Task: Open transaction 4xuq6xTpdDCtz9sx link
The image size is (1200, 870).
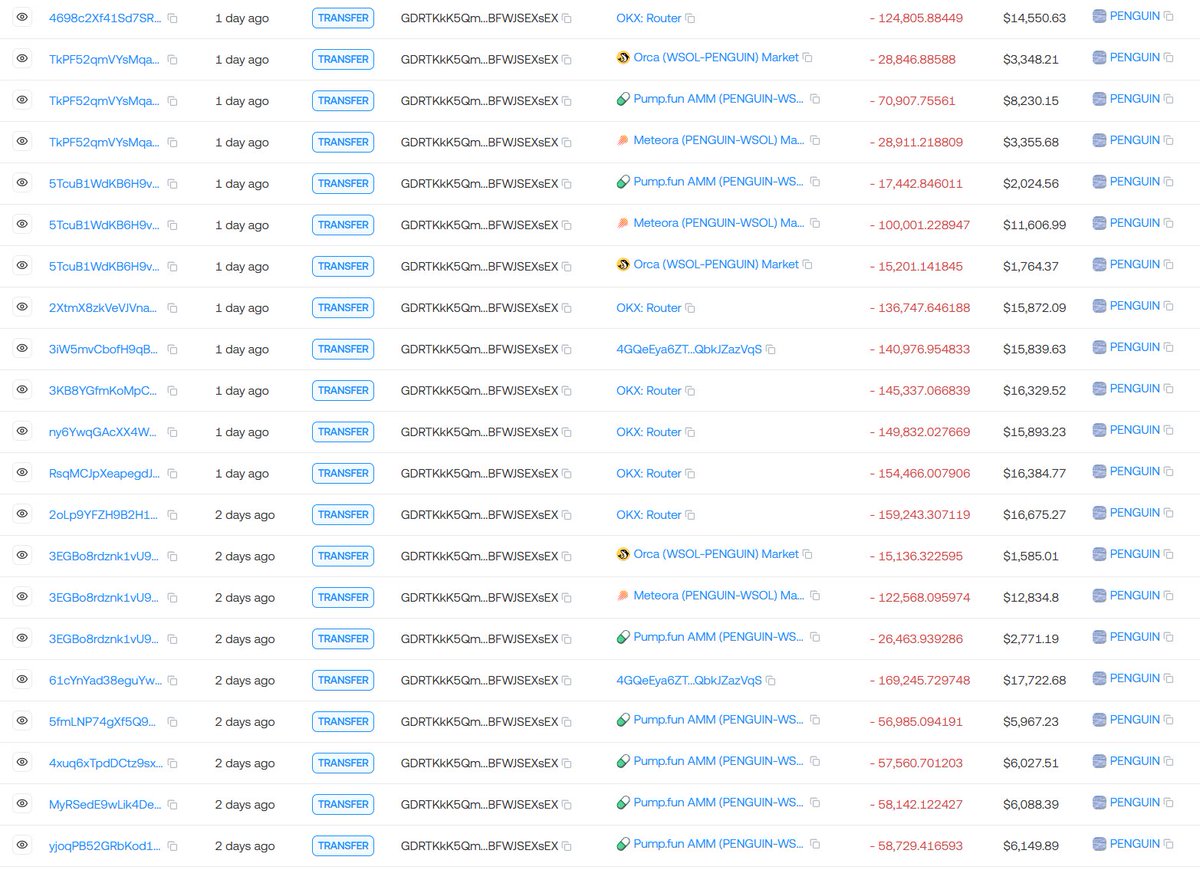Action: pos(106,763)
